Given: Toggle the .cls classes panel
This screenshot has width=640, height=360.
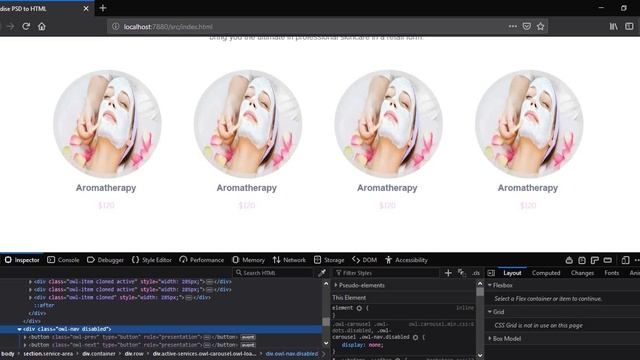Looking at the screenshot, I should click(x=476, y=273).
